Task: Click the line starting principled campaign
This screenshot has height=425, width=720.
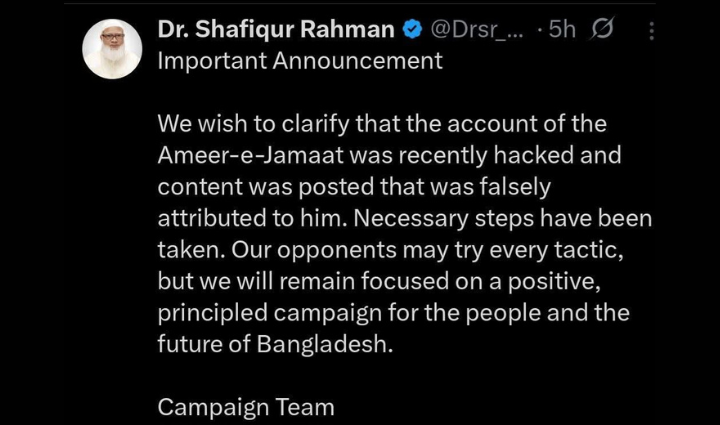Action: click(x=393, y=312)
